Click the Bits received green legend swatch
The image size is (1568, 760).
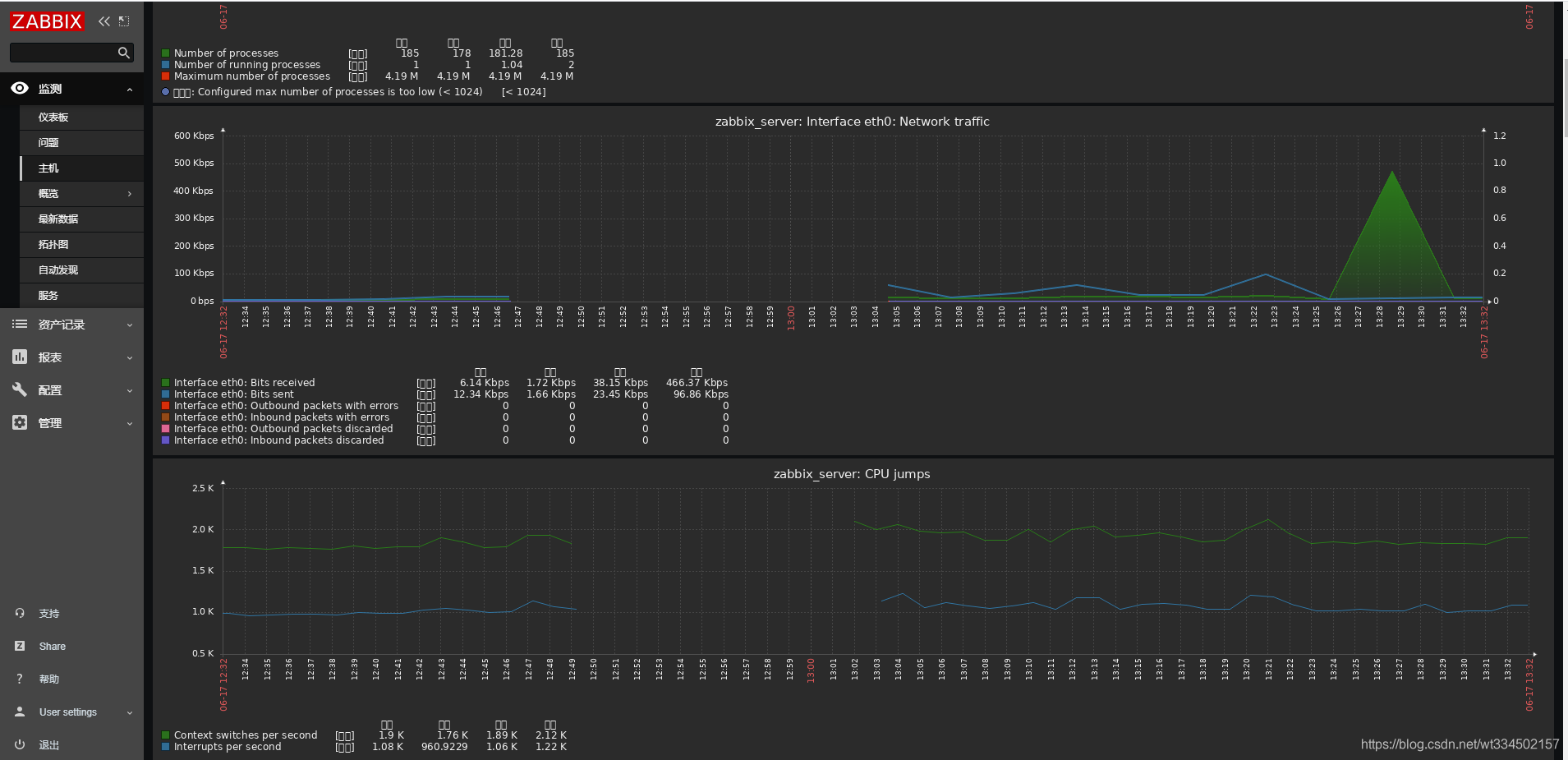pyautogui.click(x=166, y=383)
